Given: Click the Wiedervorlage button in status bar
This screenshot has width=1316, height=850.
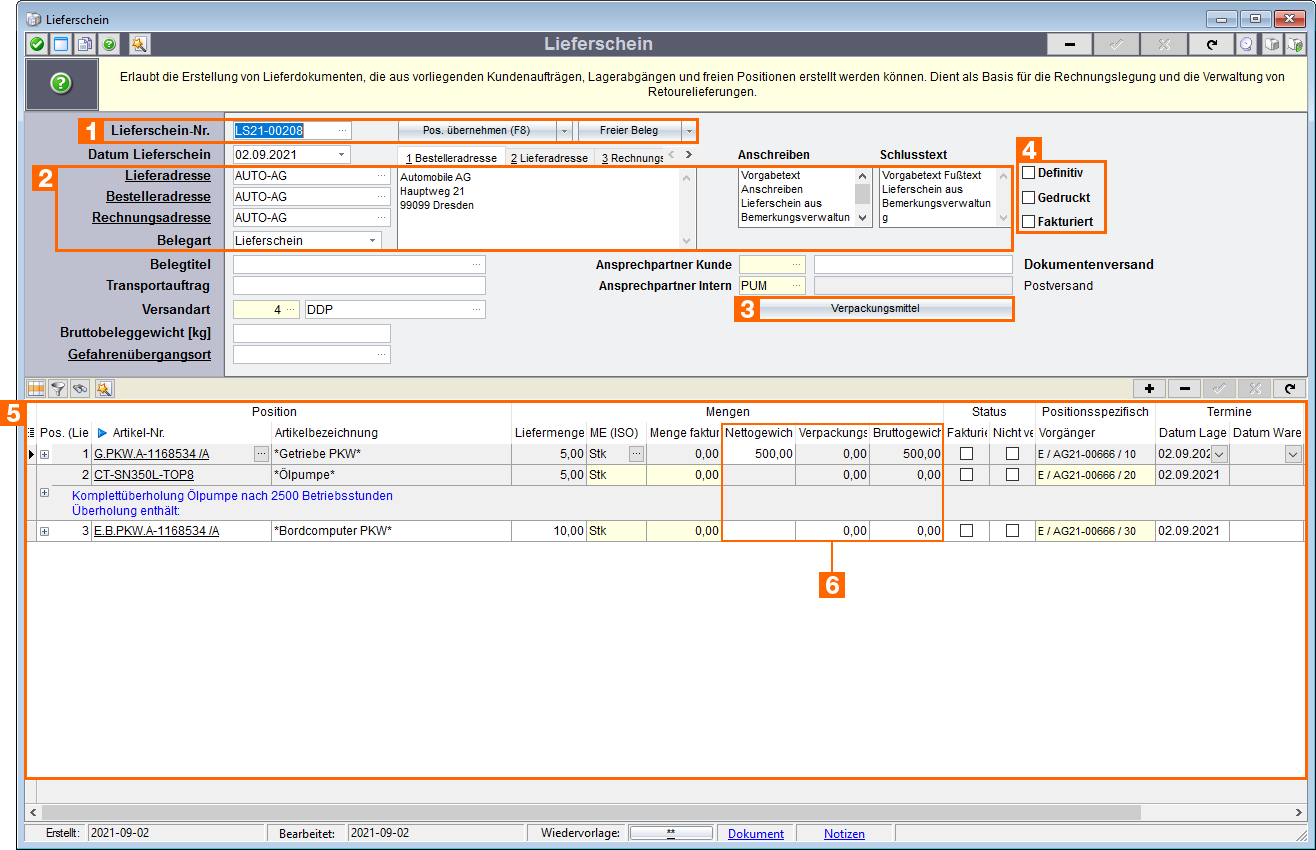Looking at the screenshot, I should [x=671, y=833].
